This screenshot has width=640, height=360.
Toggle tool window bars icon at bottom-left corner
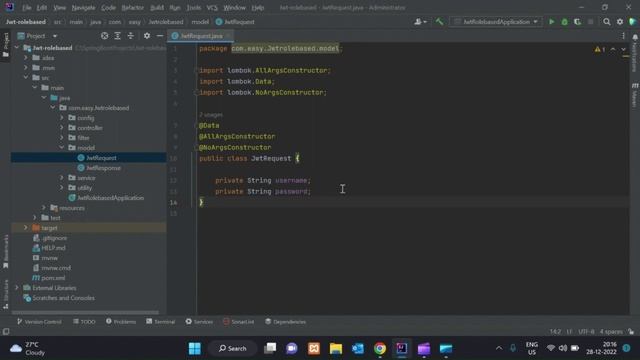point(6,331)
